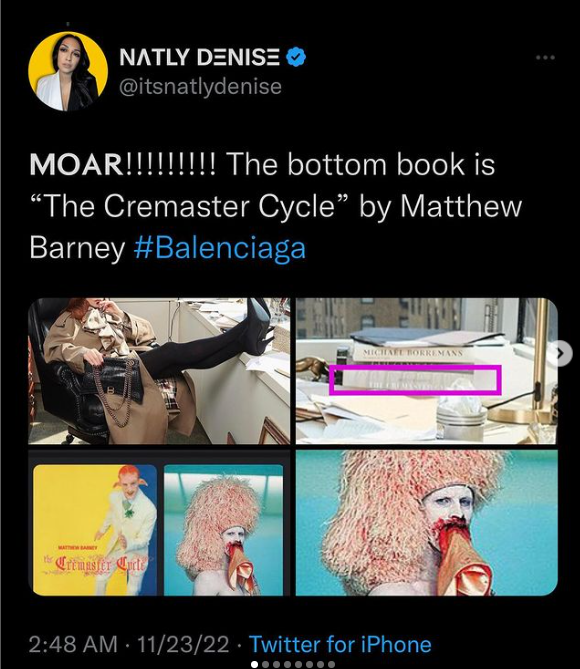580x669 pixels.
Task: Click the NATLY DENISE display name
Action: [199, 57]
